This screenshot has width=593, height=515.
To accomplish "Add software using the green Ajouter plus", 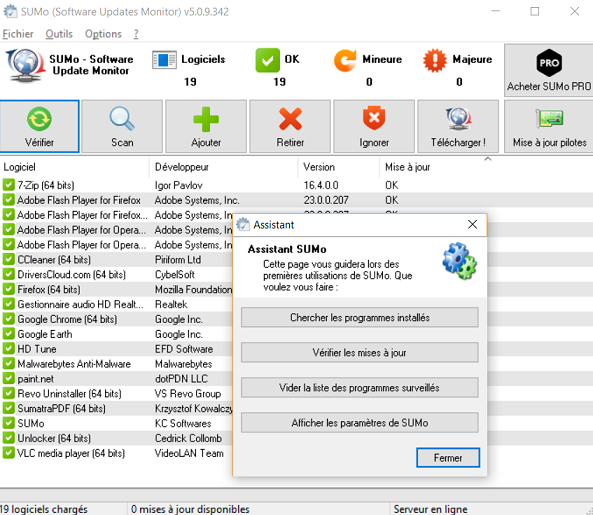I will click(x=206, y=126).
